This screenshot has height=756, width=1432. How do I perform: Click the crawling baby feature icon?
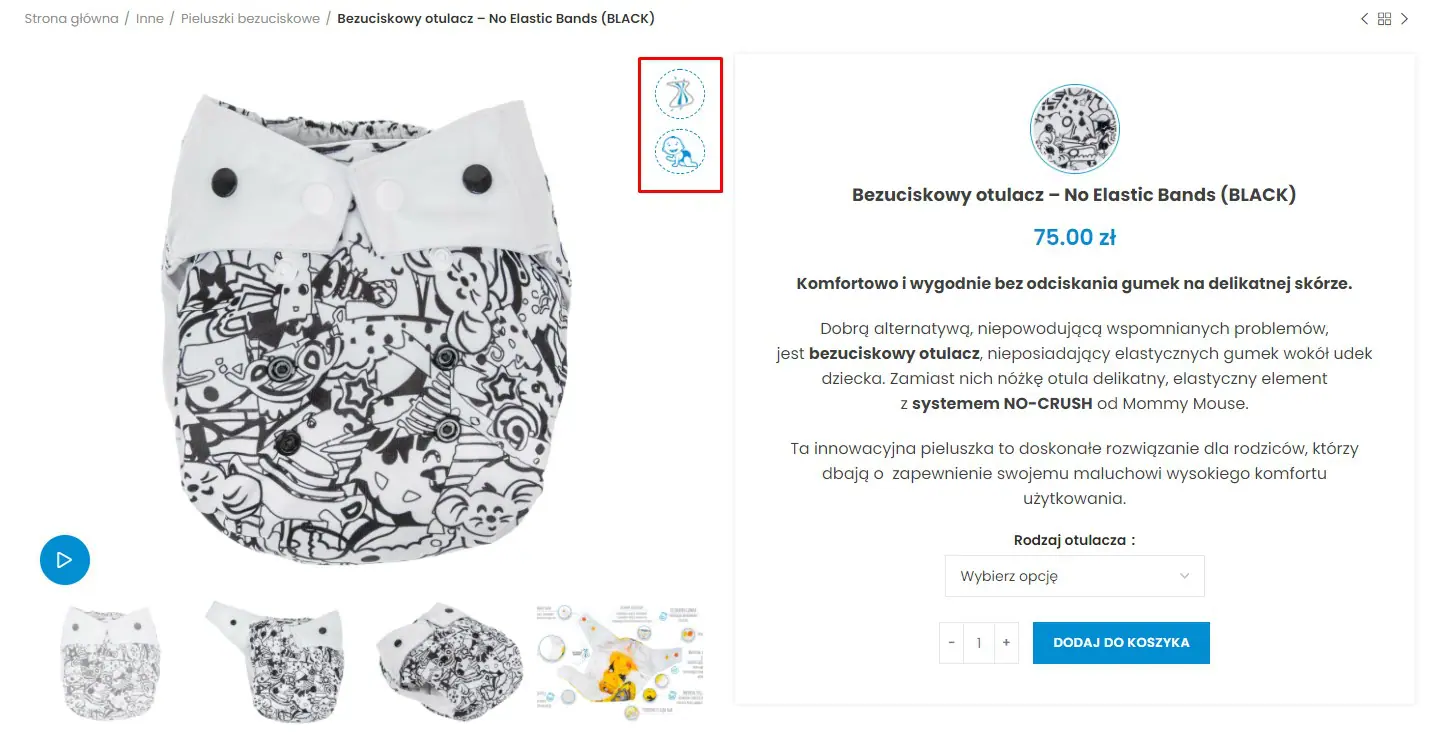[680, 152]
